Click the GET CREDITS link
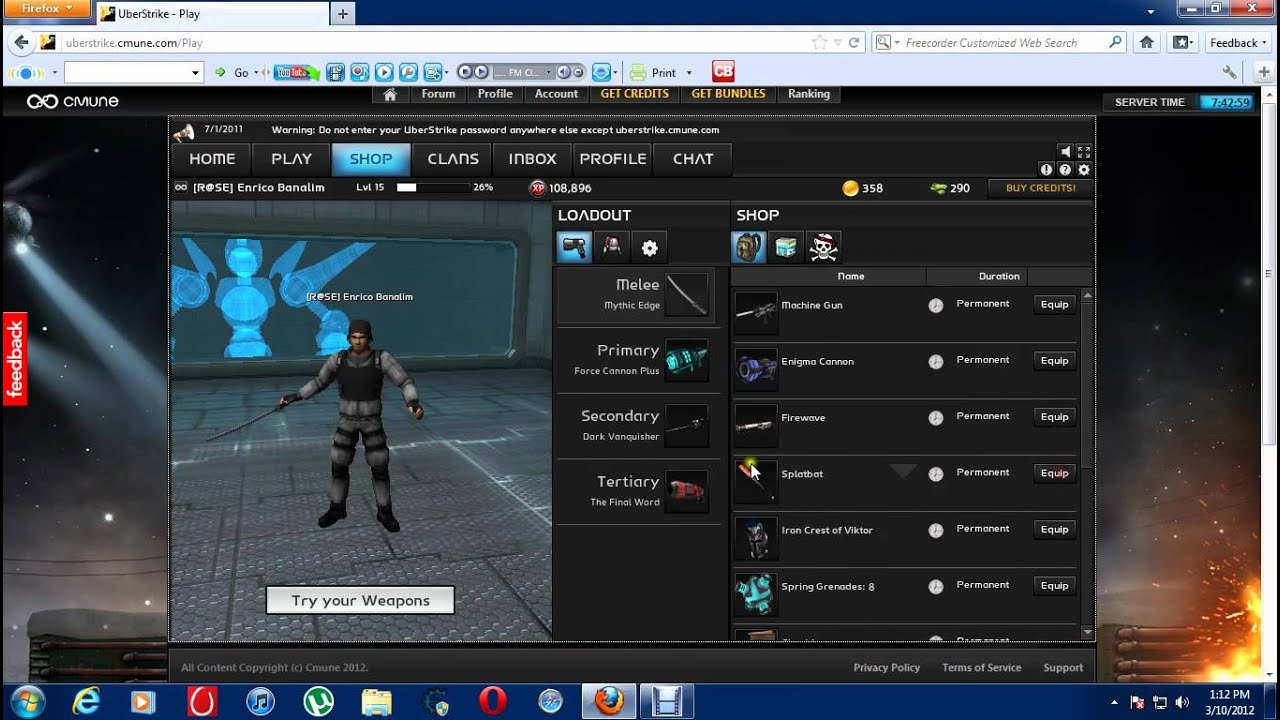 point(634,94)
